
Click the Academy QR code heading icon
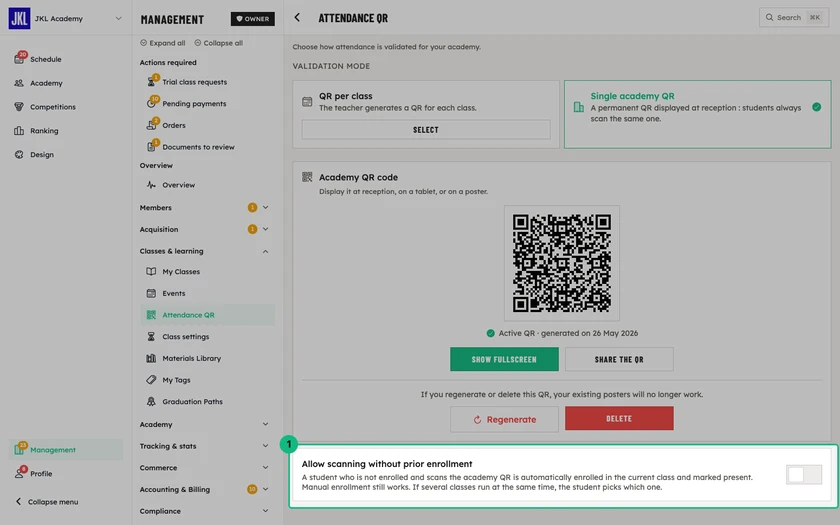point(307,177)
